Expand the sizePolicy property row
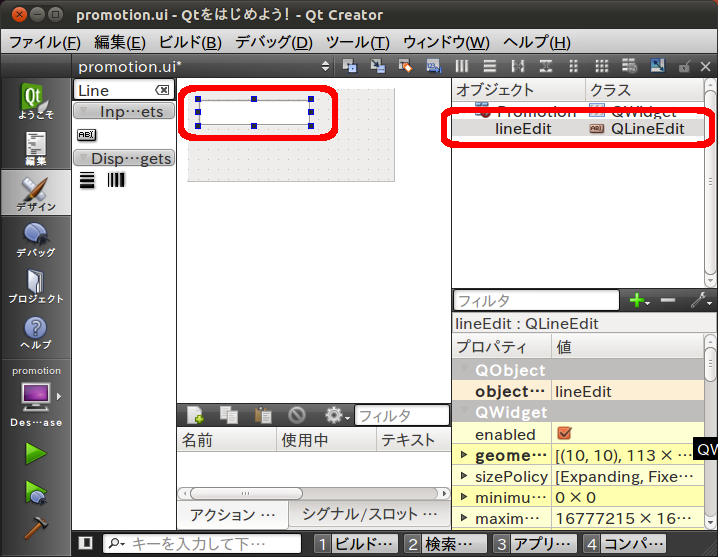The image size is (718, 557). [x=463, y=476]
